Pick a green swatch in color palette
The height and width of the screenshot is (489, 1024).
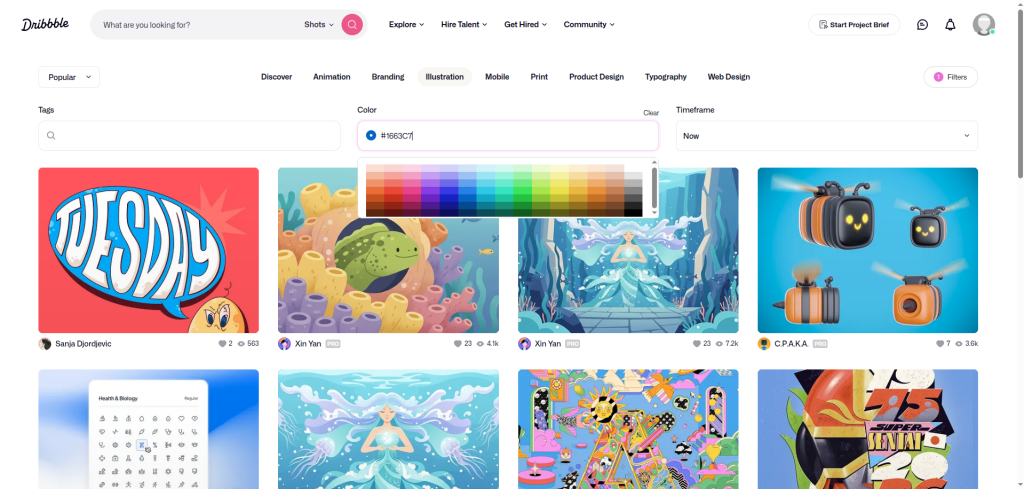(x=522, y=190)
